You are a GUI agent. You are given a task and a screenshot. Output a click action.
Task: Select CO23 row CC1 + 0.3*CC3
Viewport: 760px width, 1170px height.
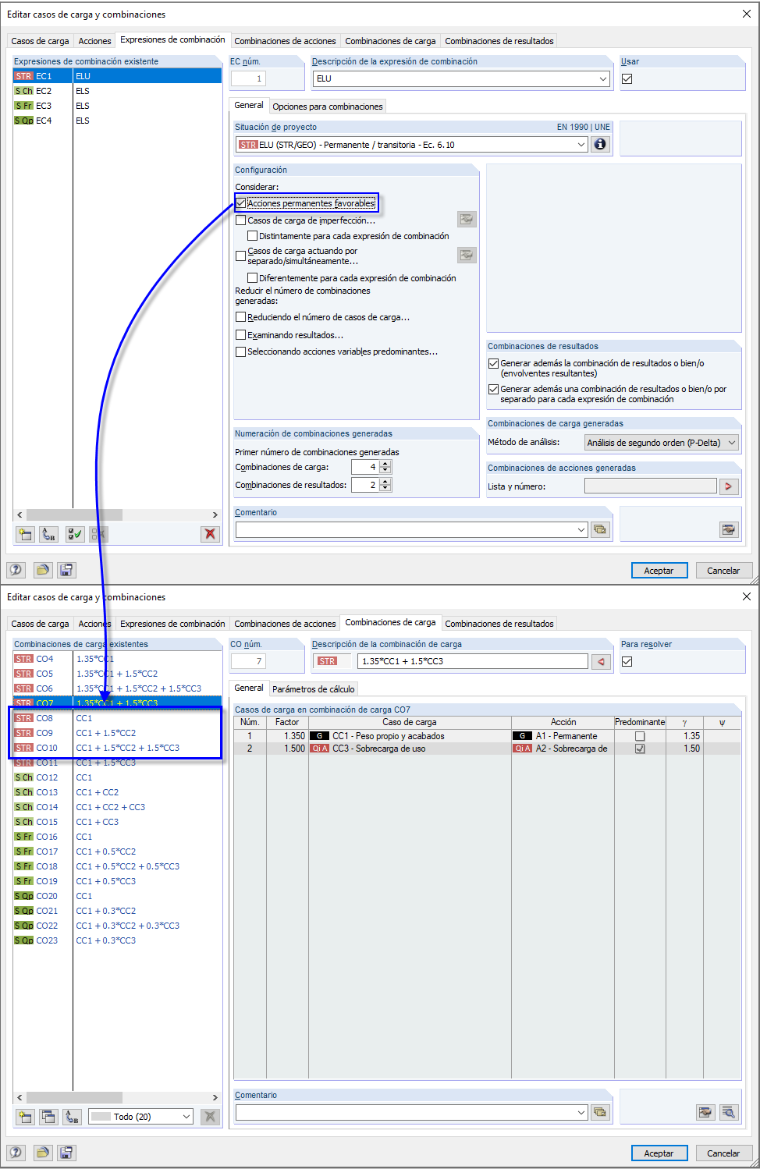pos(117,941)
